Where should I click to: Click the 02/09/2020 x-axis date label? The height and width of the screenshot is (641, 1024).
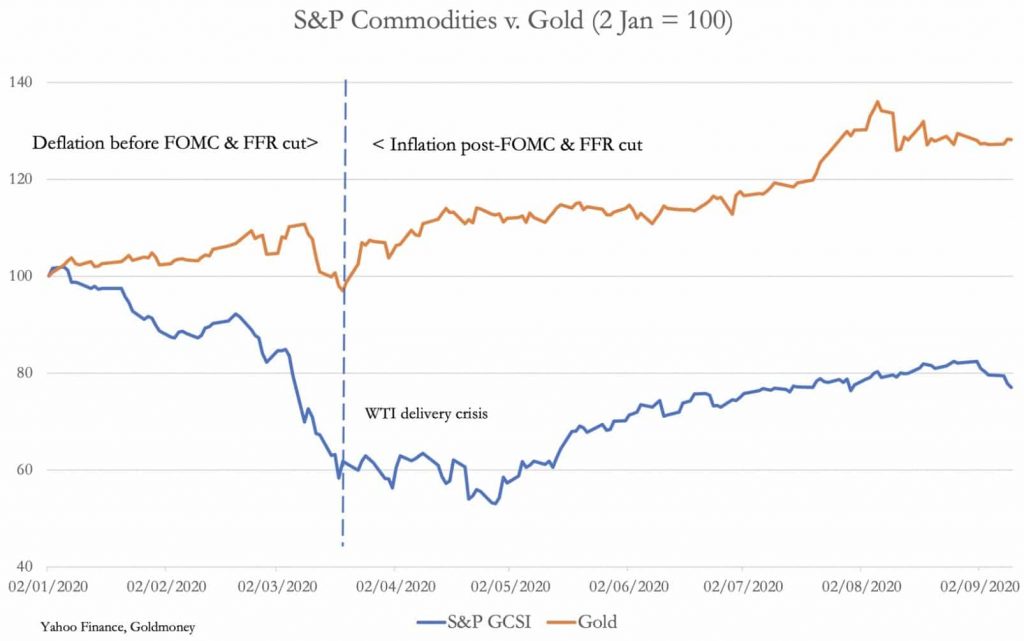tap(980, 586)
